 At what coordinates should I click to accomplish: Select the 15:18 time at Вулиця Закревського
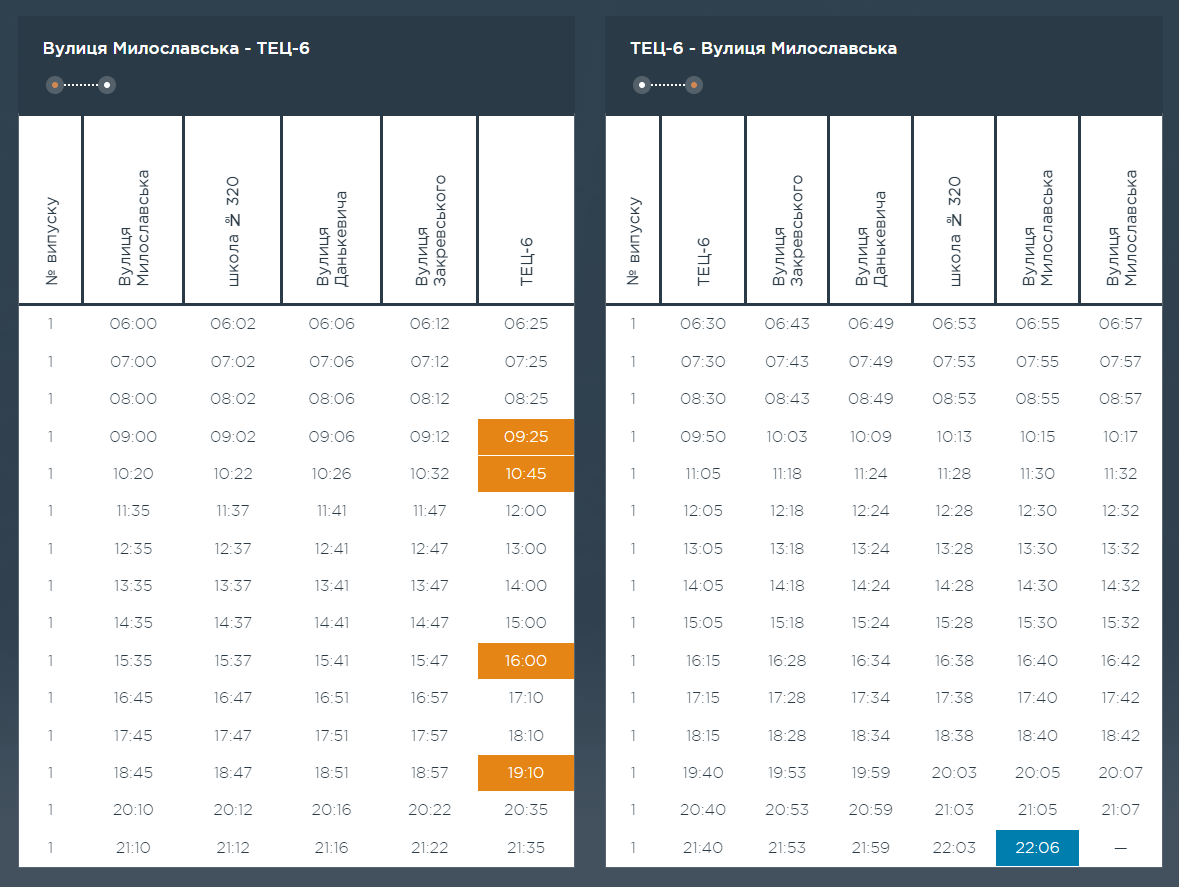click(x=786, y=623)
